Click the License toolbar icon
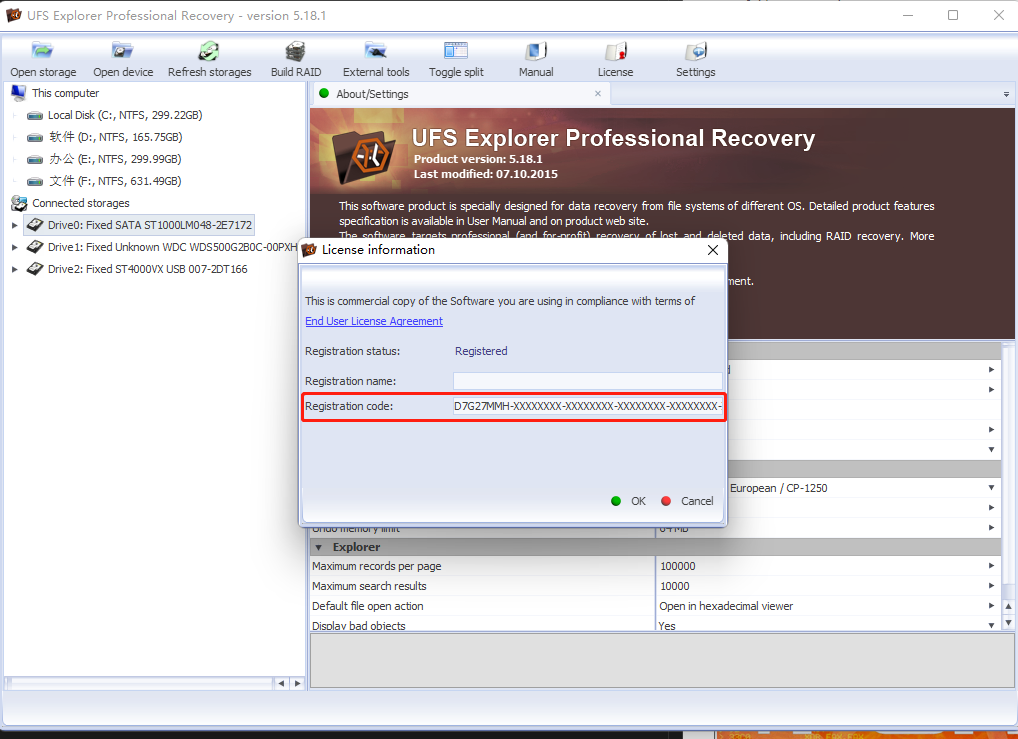This screenshot has height=739, width=1018. [615, 52]
